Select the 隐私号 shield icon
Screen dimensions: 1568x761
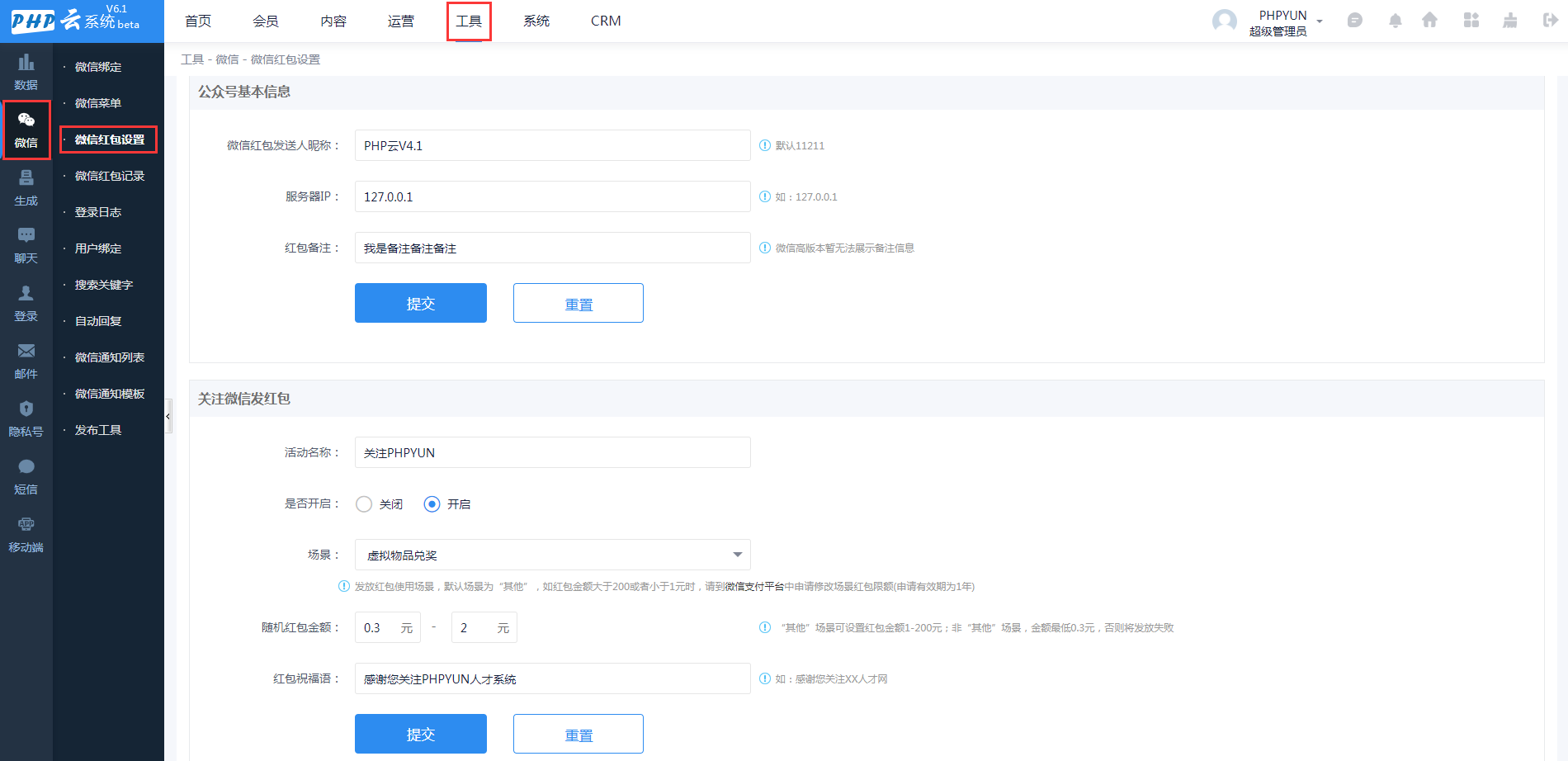[26, 409]
